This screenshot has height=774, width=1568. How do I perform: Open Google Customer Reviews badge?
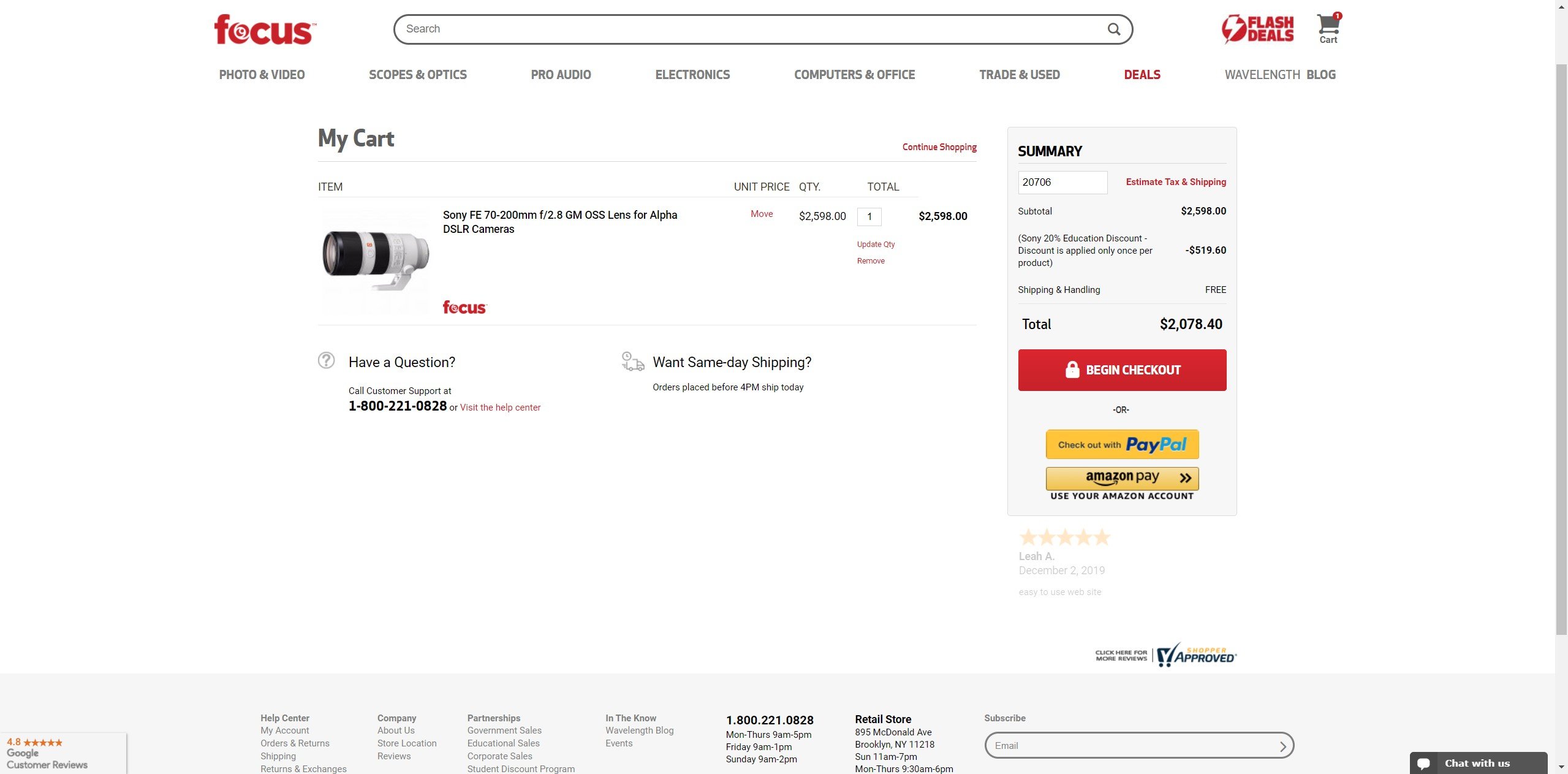(63, 753)
